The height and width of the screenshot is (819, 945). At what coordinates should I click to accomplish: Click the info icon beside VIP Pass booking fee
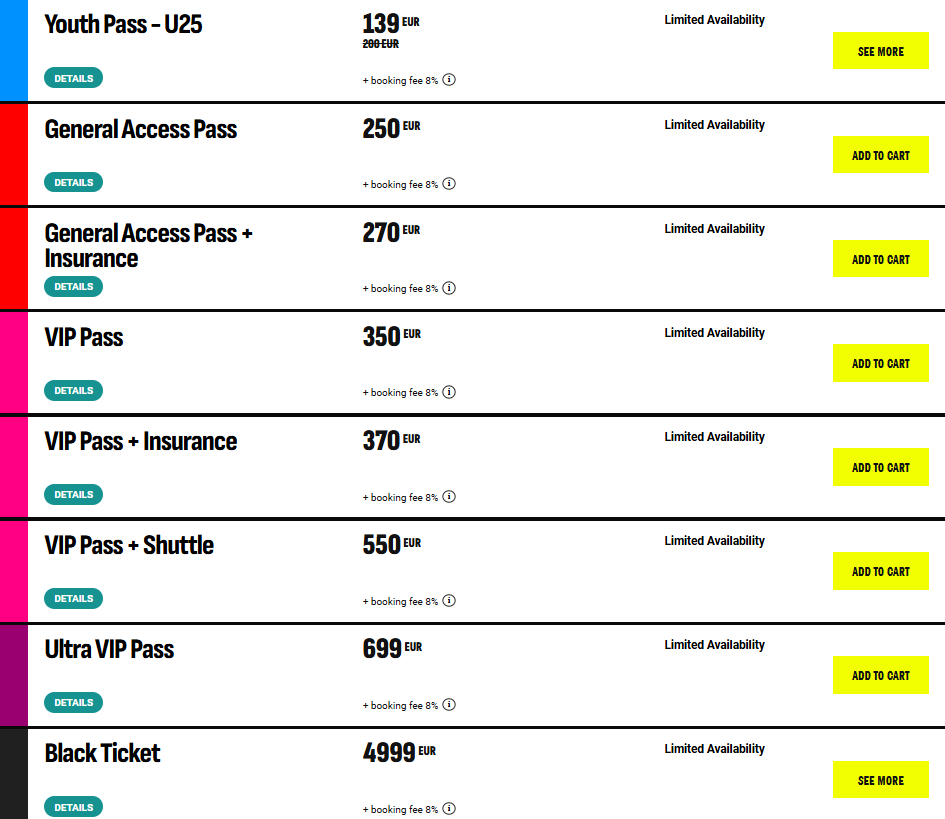(x=449, y=392)
